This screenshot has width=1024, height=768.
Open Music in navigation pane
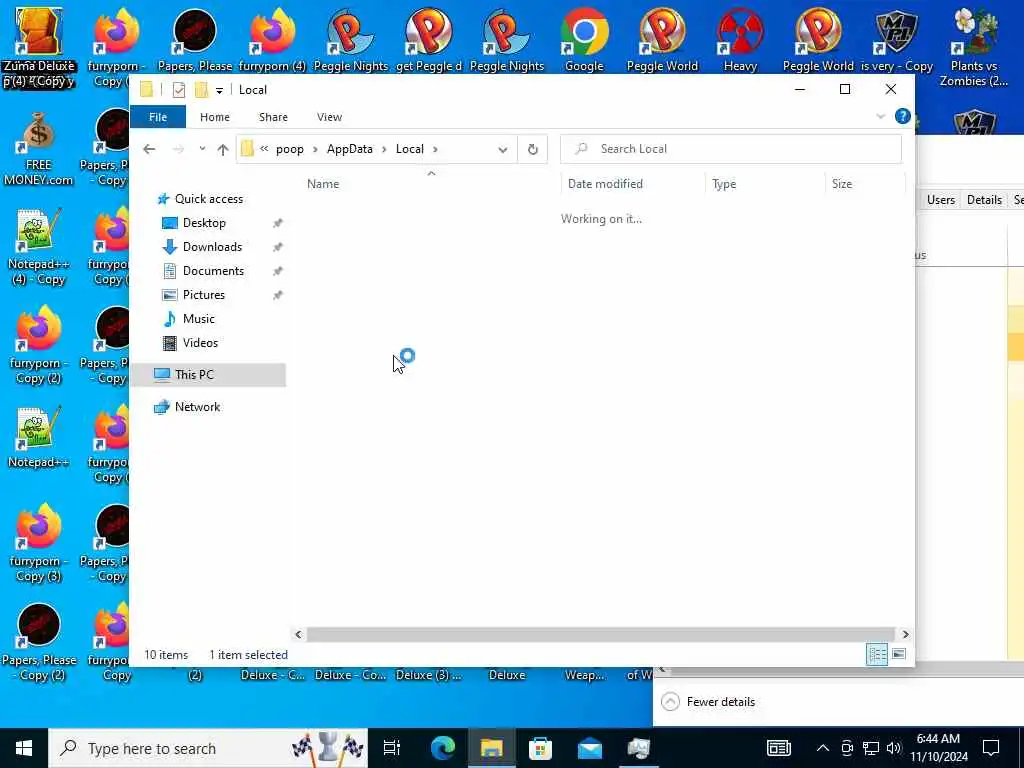pyautogui.click(x=199, y=319)
